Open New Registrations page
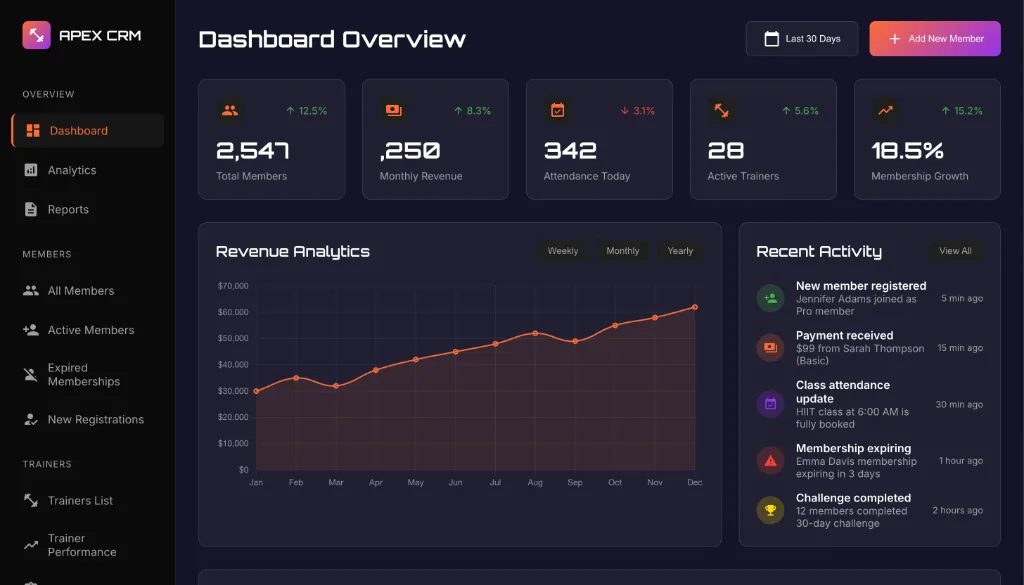This screenshot has height=585, width=1024. click(x=88, y=419)
